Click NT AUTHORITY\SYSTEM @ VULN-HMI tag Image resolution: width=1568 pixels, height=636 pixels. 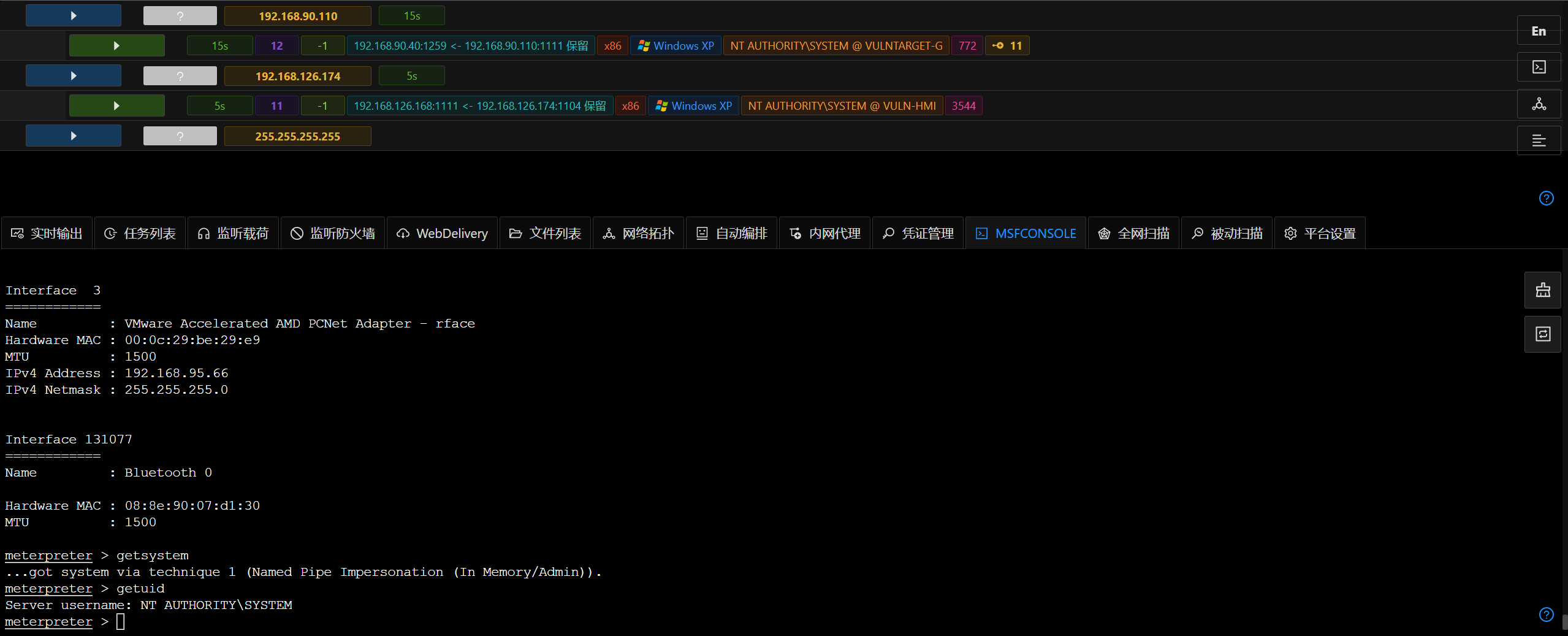coord(842,105)
